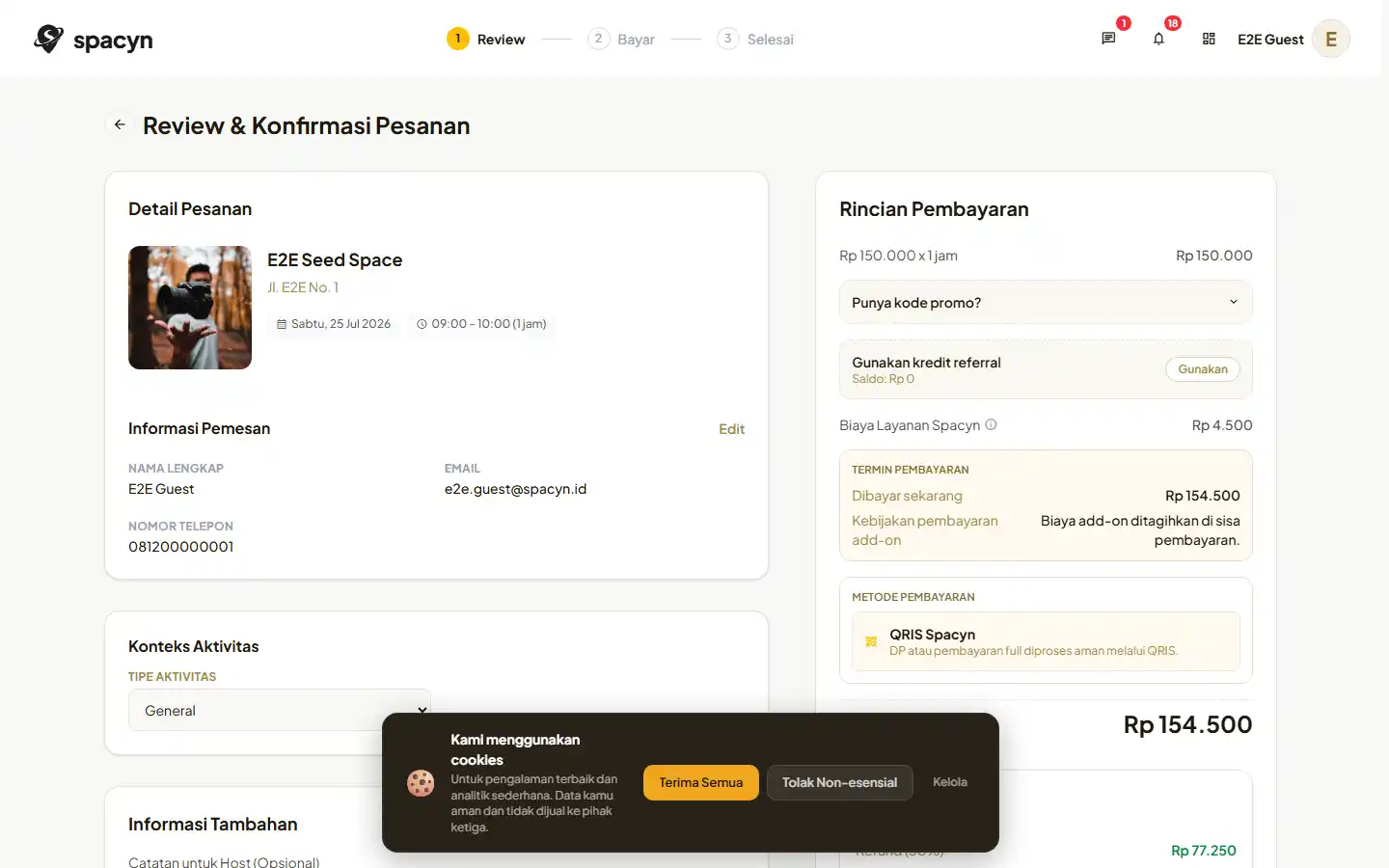This screenshot has width=1389, height=868.
Task: Click the clock icon by 09:00 - 10:00
Action: (422, 324)
